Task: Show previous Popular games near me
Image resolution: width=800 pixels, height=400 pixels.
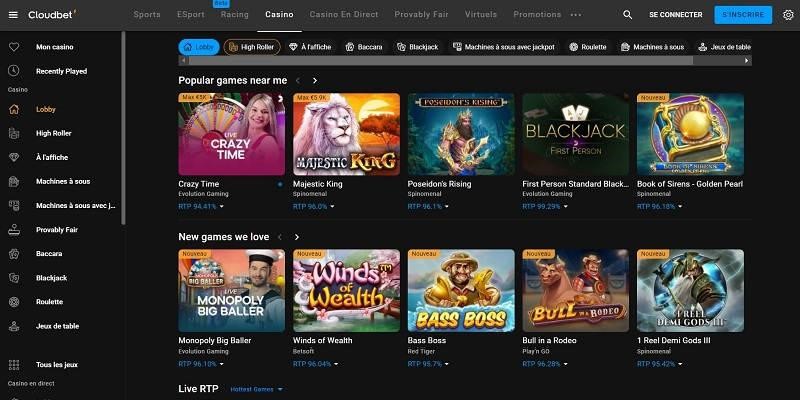Action: [x=298, y=81]
